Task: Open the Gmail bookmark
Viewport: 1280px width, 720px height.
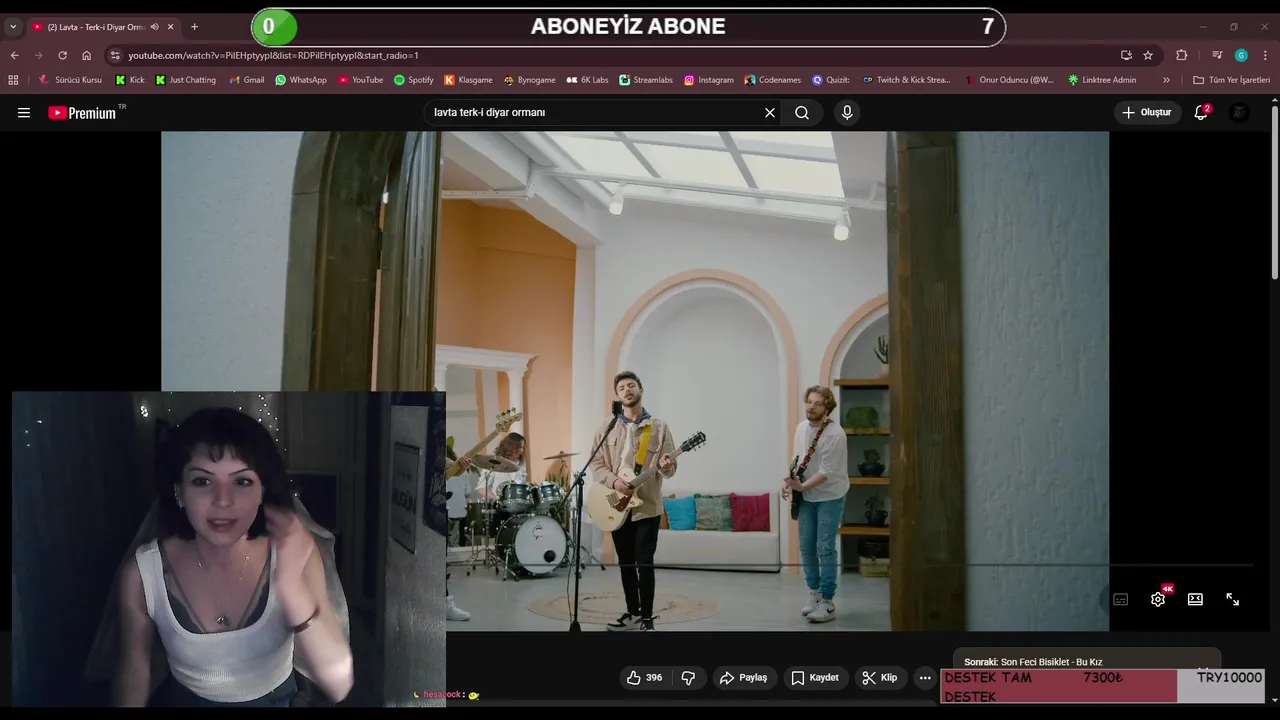Action: coord(246,80)
